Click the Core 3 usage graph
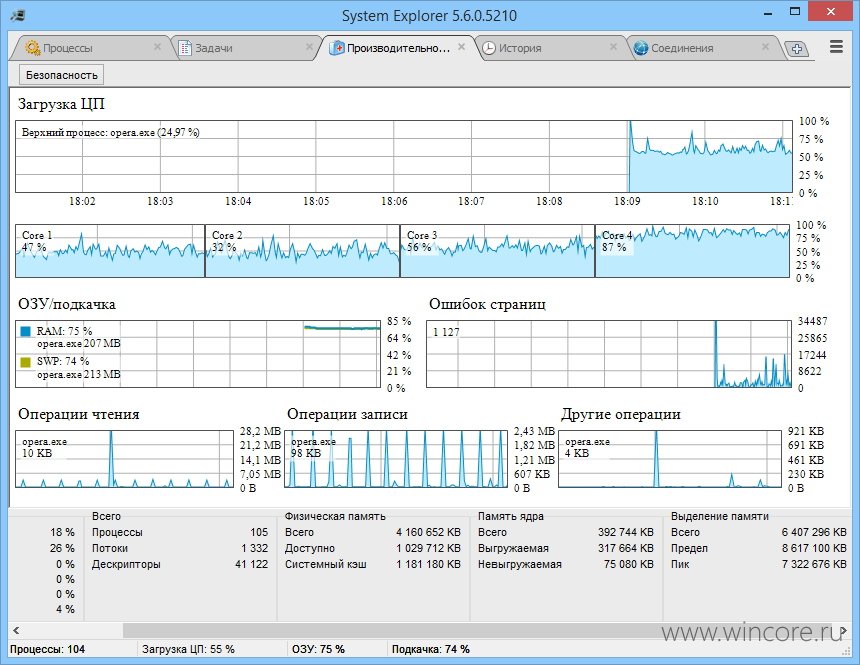Viewport: 860px width, 665px height. click(x=497, y=251)
